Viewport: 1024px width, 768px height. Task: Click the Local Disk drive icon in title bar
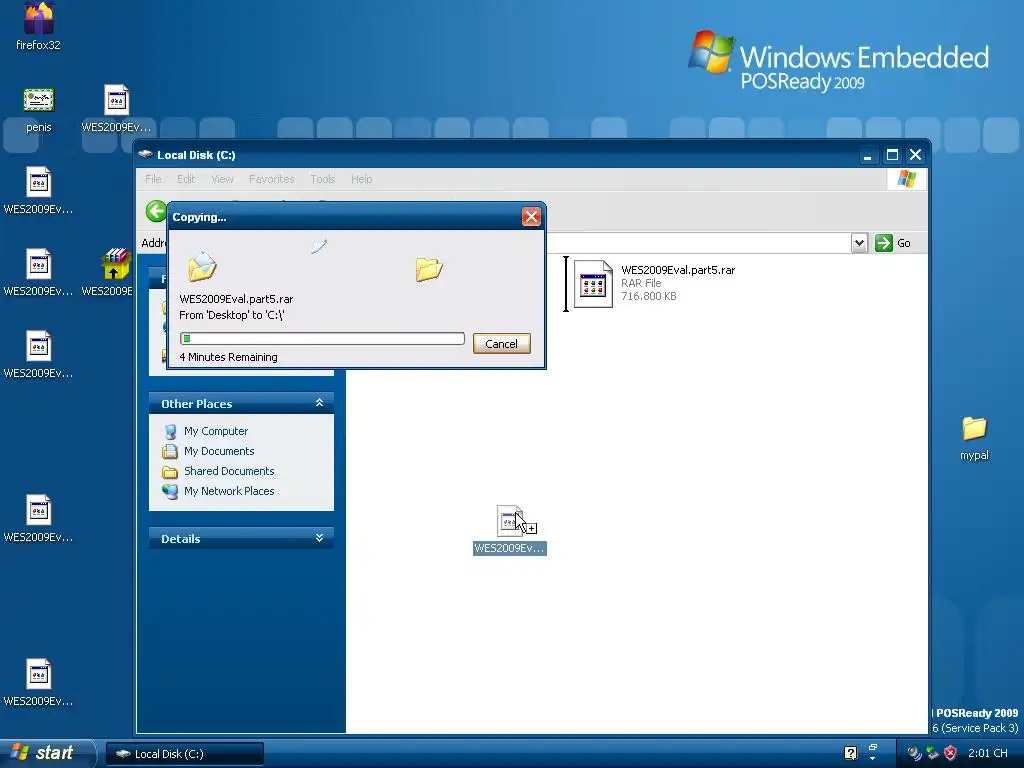pos(145,155)
